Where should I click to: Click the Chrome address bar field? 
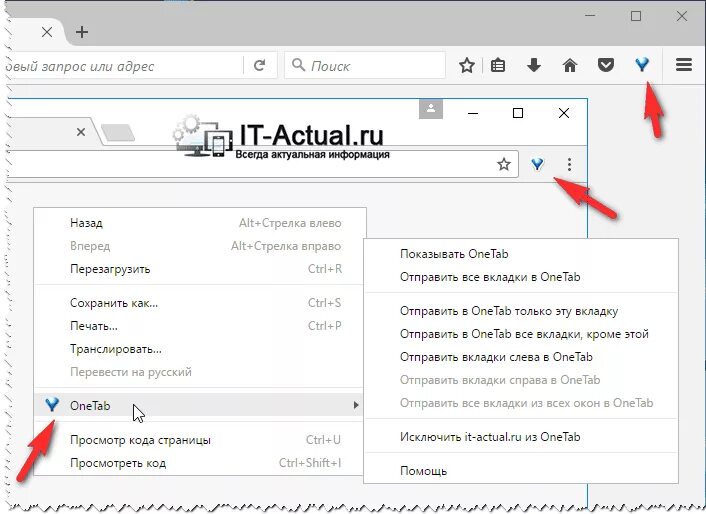[x=263, y=164]
